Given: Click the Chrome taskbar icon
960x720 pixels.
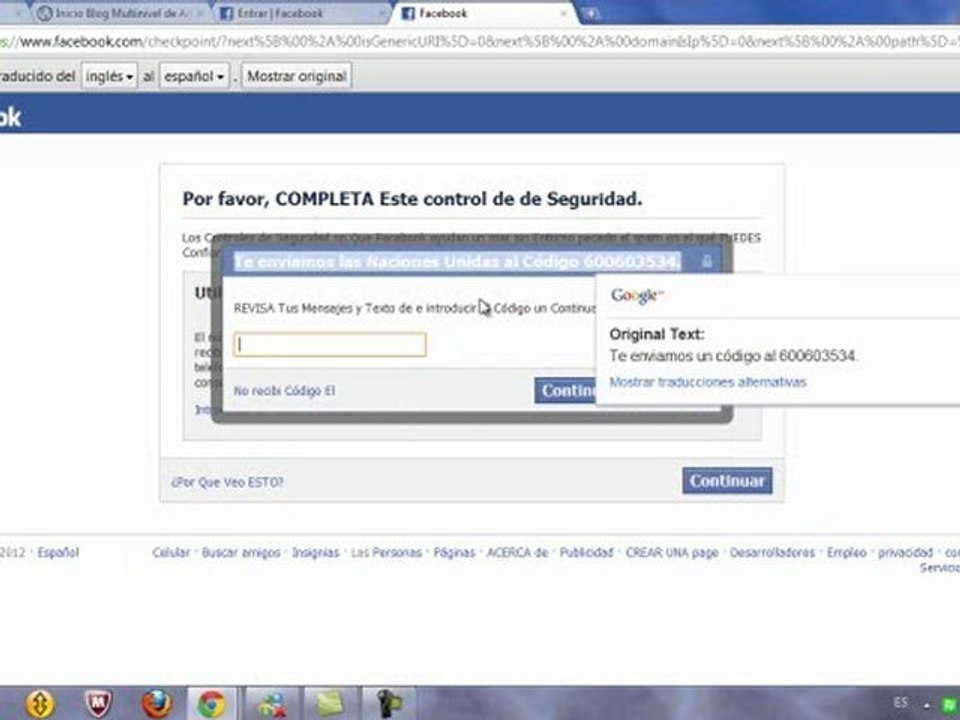Looking at the screenshot, I should pos(211,703).
